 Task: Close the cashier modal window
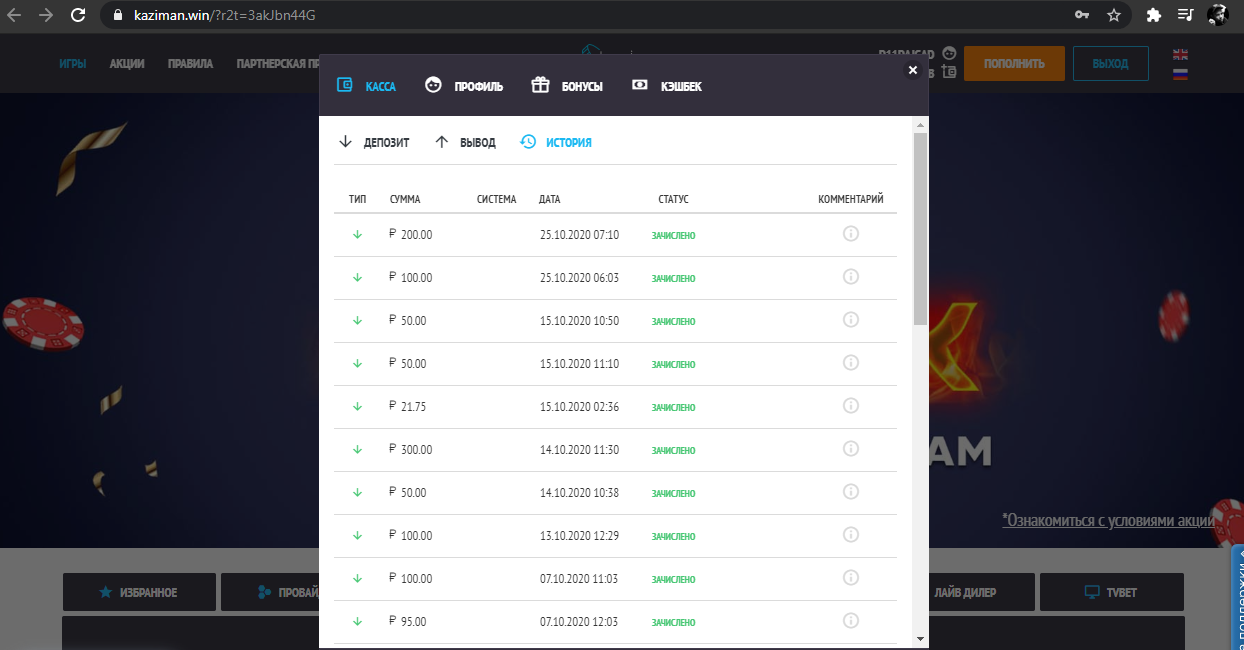(912, 70)
